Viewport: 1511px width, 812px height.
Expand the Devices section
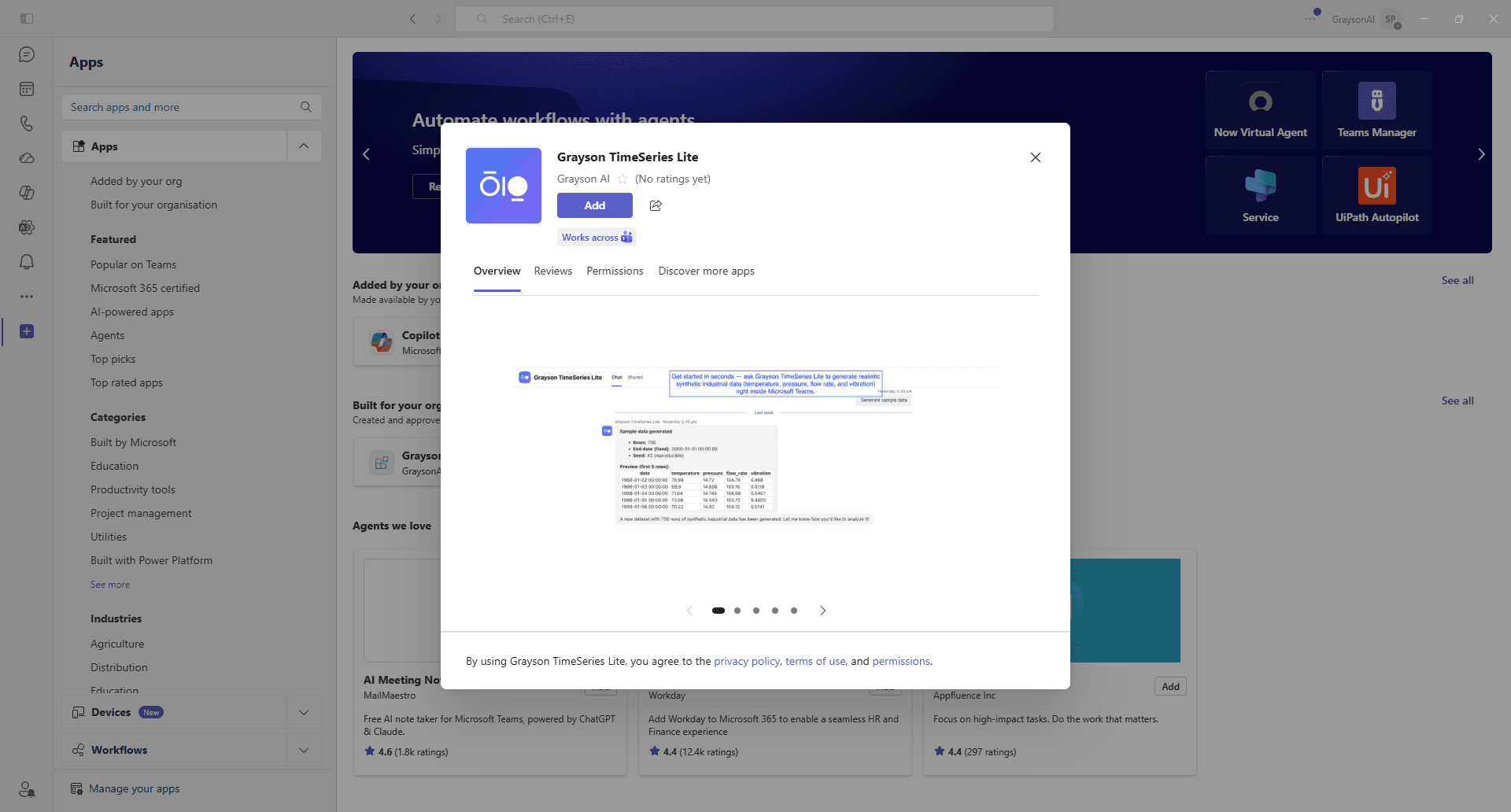click(304, 712)
